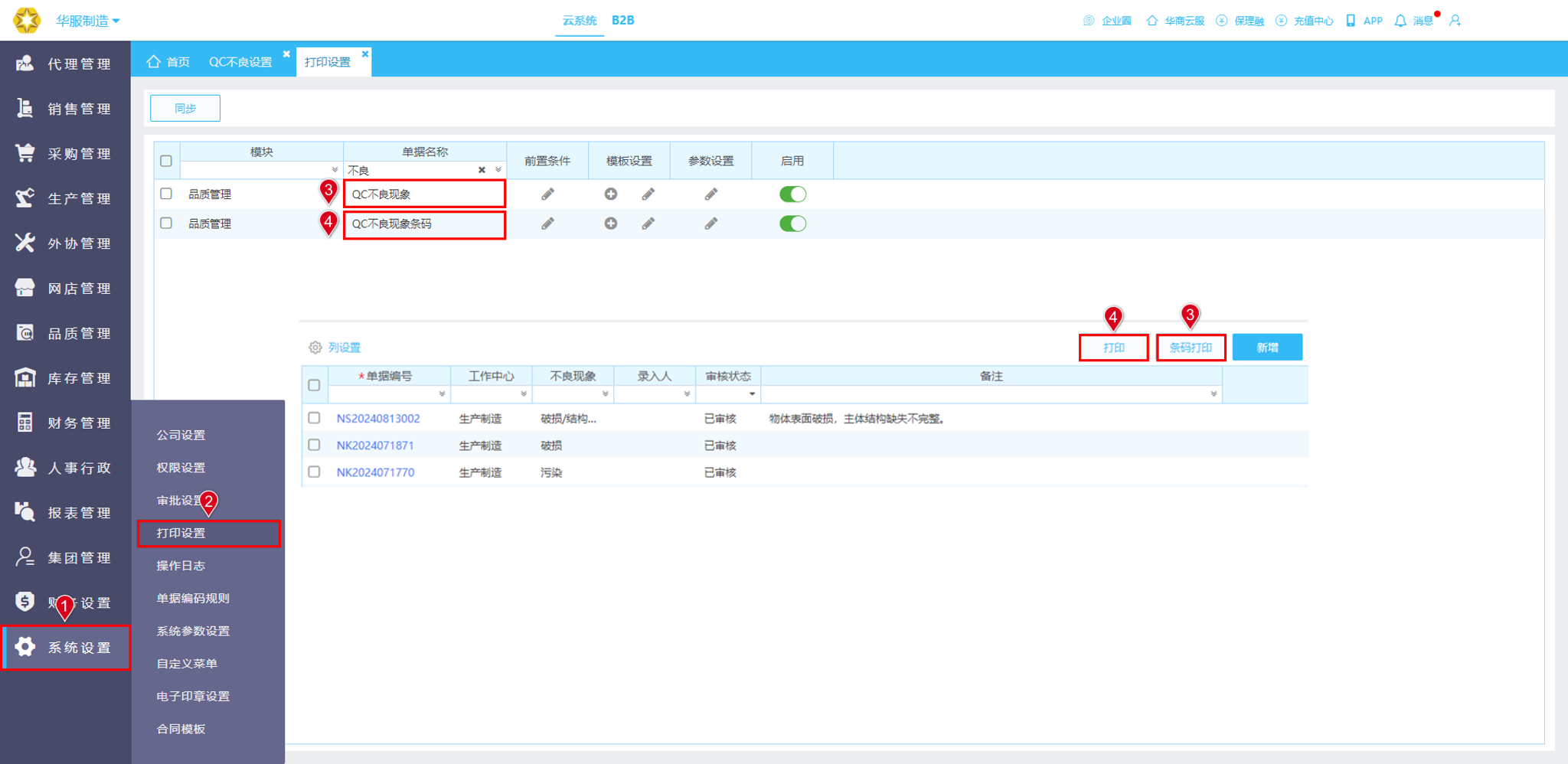Clear the 不良 filter text
This screenshot has width=1568, height=764.
coord(482,170)
